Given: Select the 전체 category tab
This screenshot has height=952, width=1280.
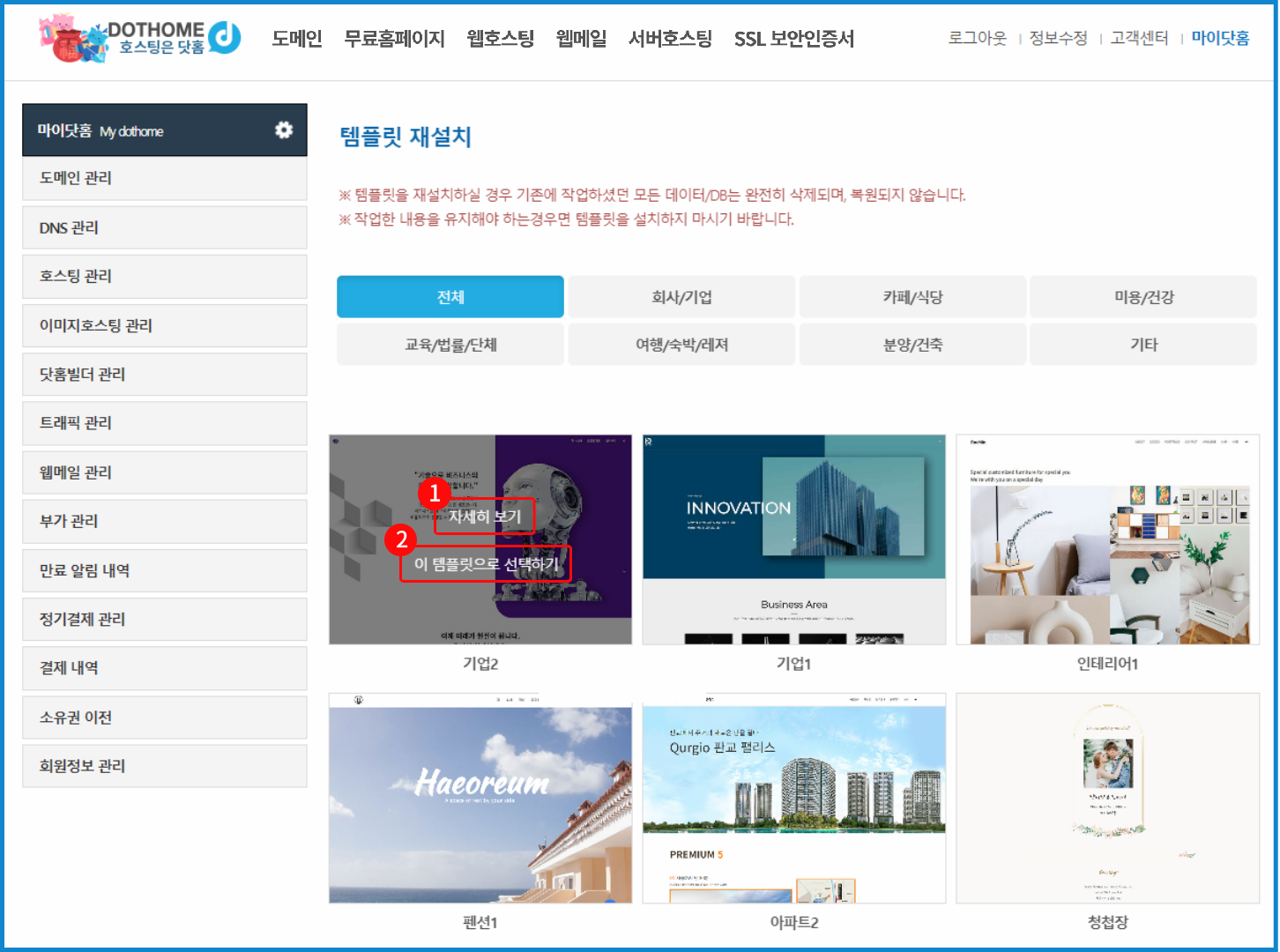Looking at the screenshot, I should pos(450,297).
